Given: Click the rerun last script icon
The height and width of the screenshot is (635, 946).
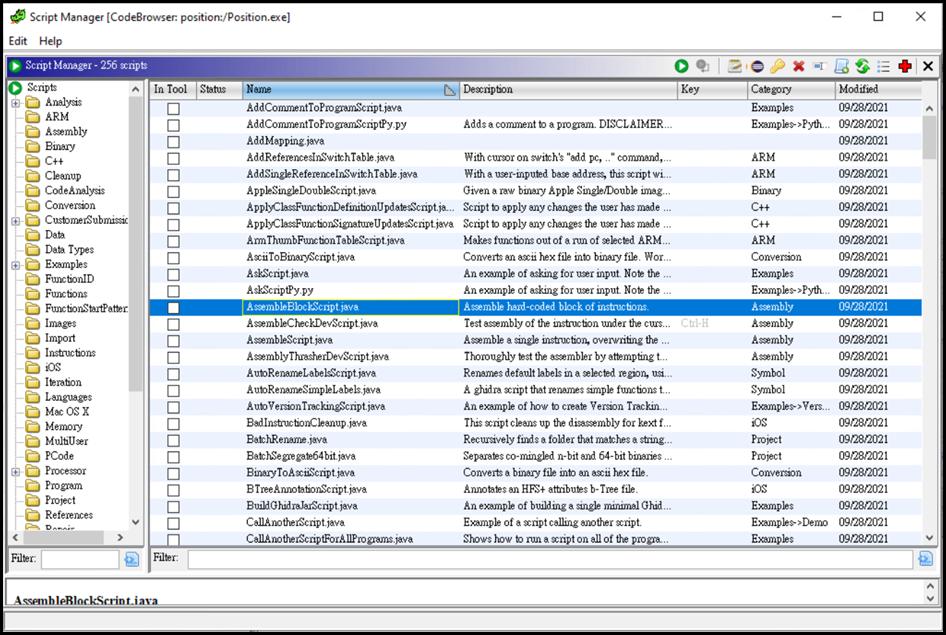Looking at the screenshot, I should pos(702,66).
